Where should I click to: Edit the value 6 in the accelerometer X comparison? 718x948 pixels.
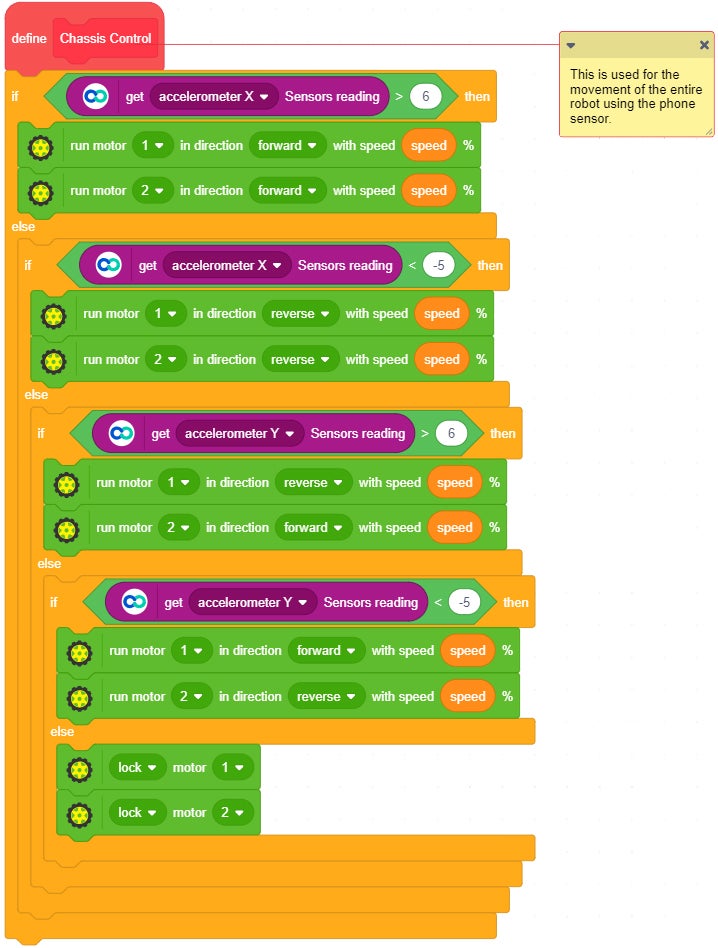coord(426,97)
